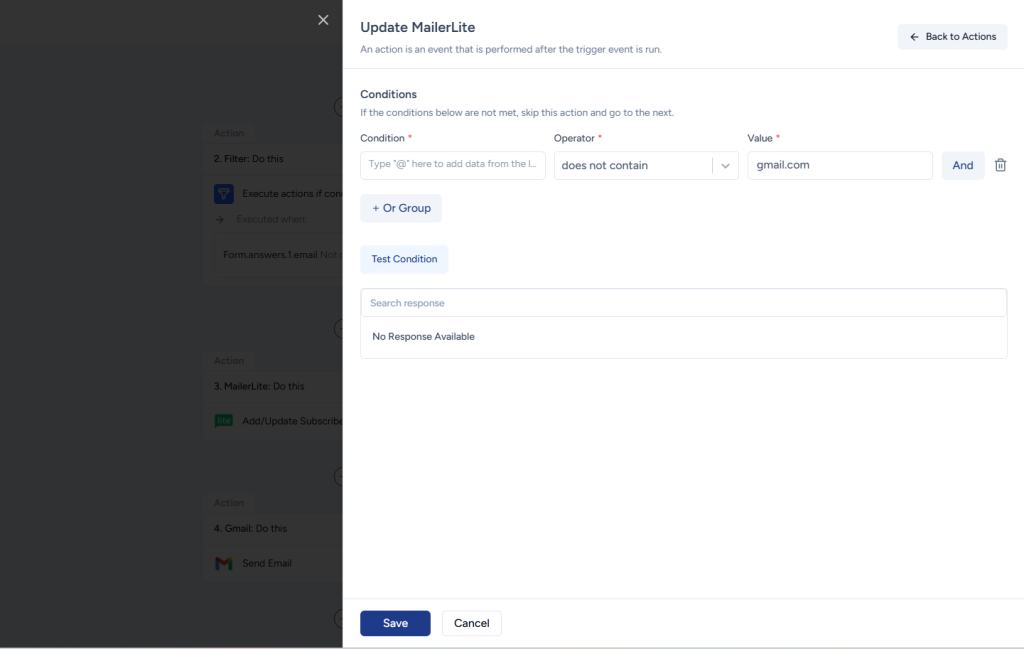
Task: Click the trash icon to delete condition
Action: pyautogui.click(x=1000, y=166)
